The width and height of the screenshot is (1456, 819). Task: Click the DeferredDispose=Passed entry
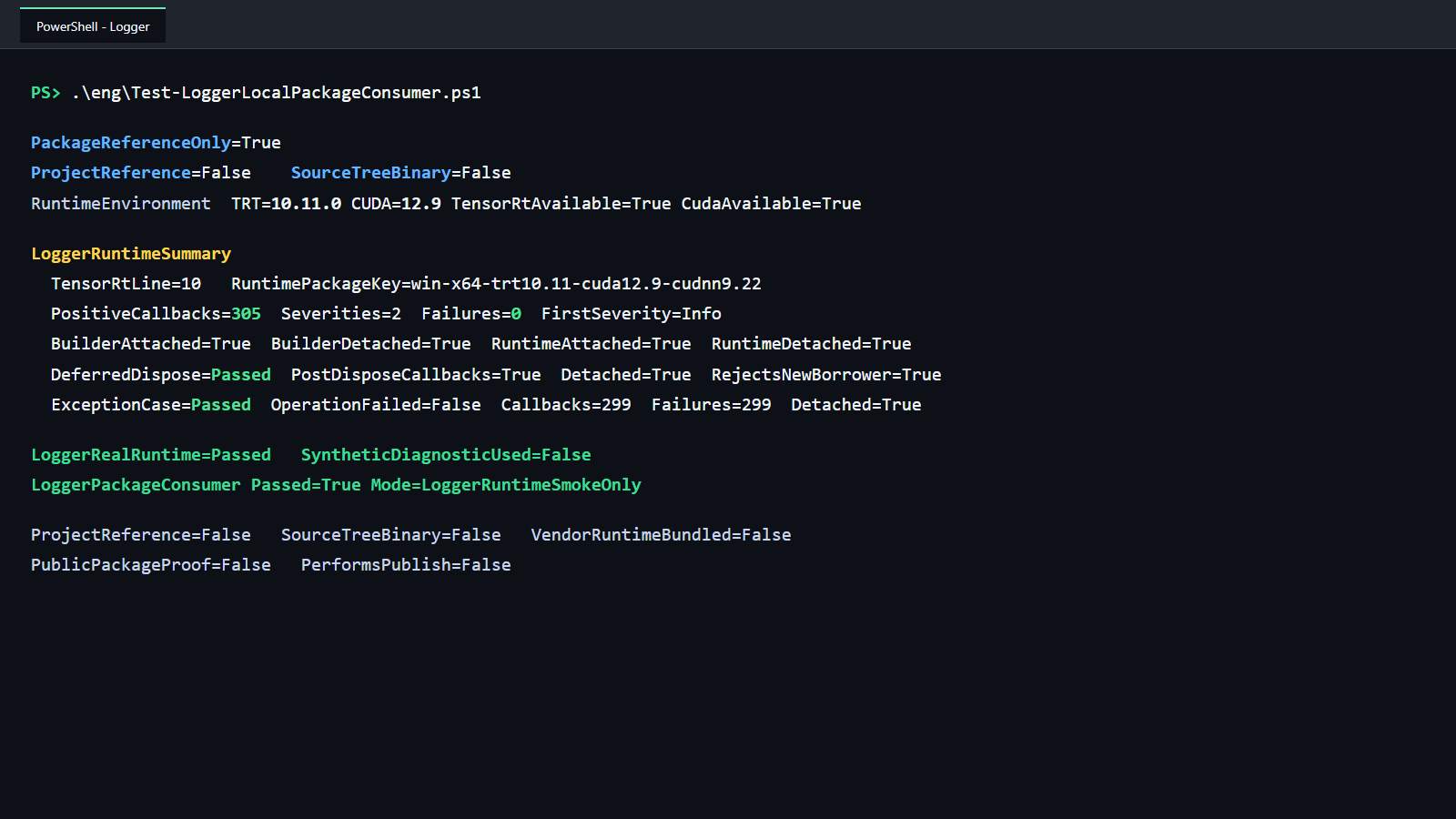[x=161, y=375]
